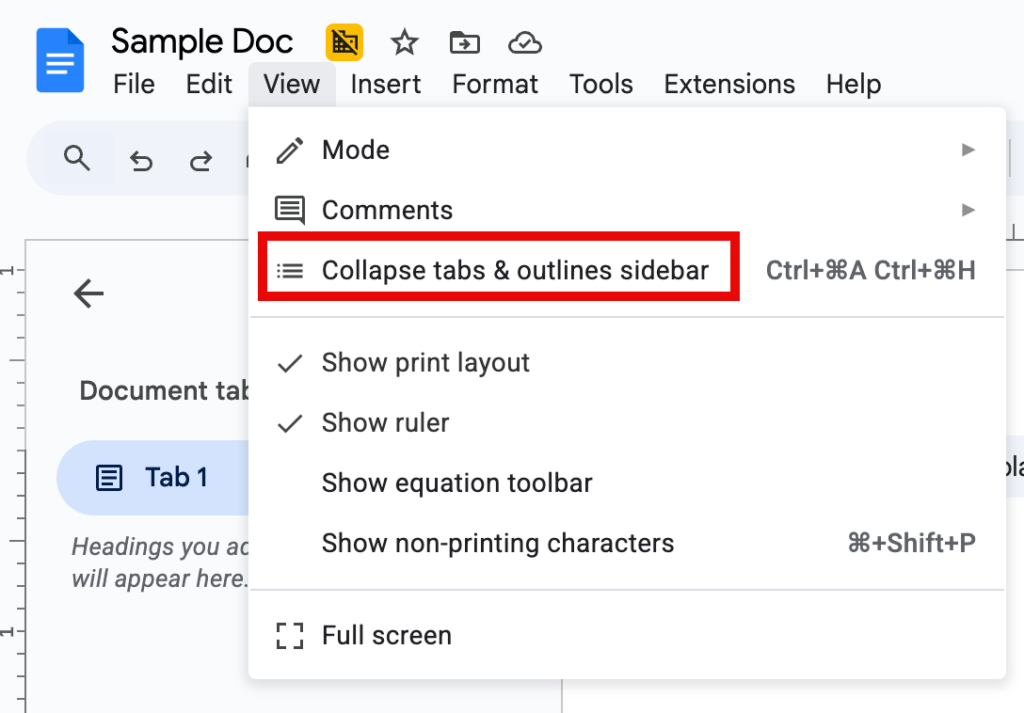Image resolution: width=1024 pixels, height=713 pixels.
Task: Click the yellow offline badge icon
Action: [x=344, y=42]
